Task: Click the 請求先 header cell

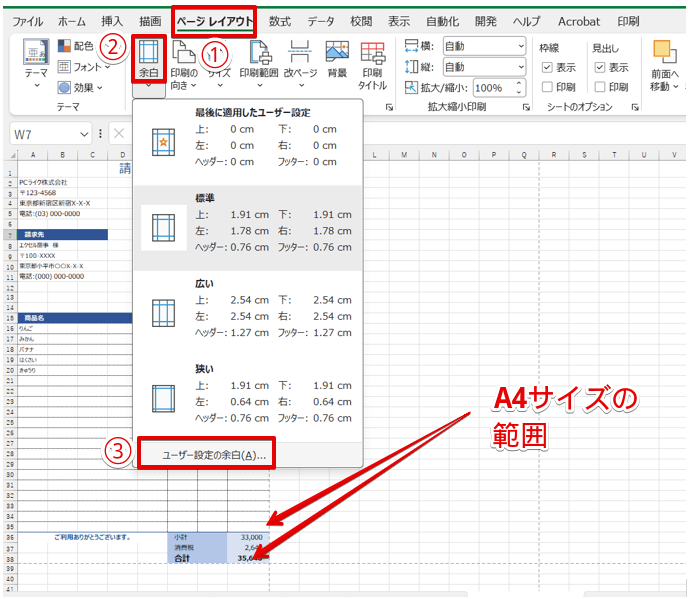Action: (62, 234)
